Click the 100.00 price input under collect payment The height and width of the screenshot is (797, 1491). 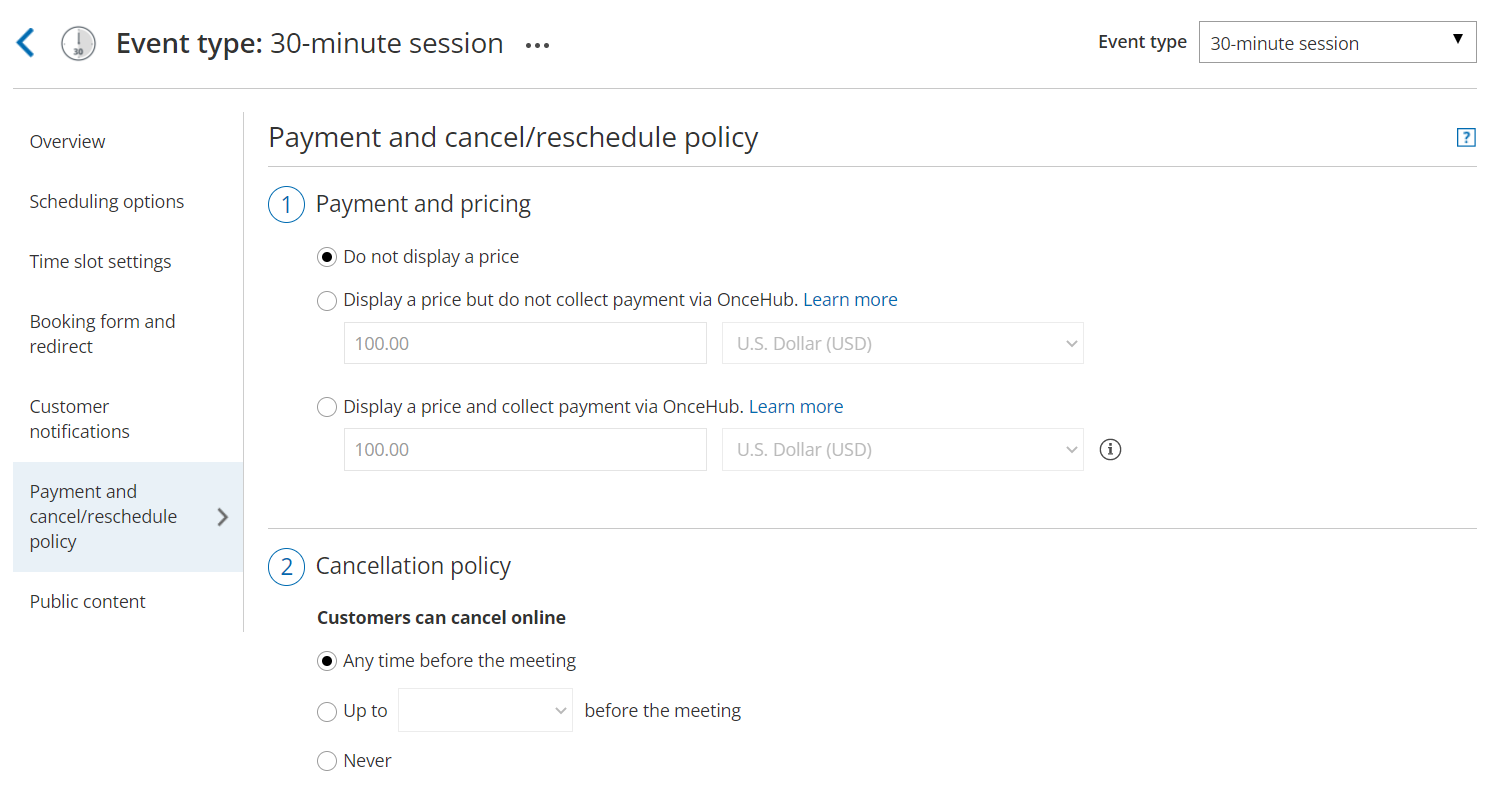point(525,449)
